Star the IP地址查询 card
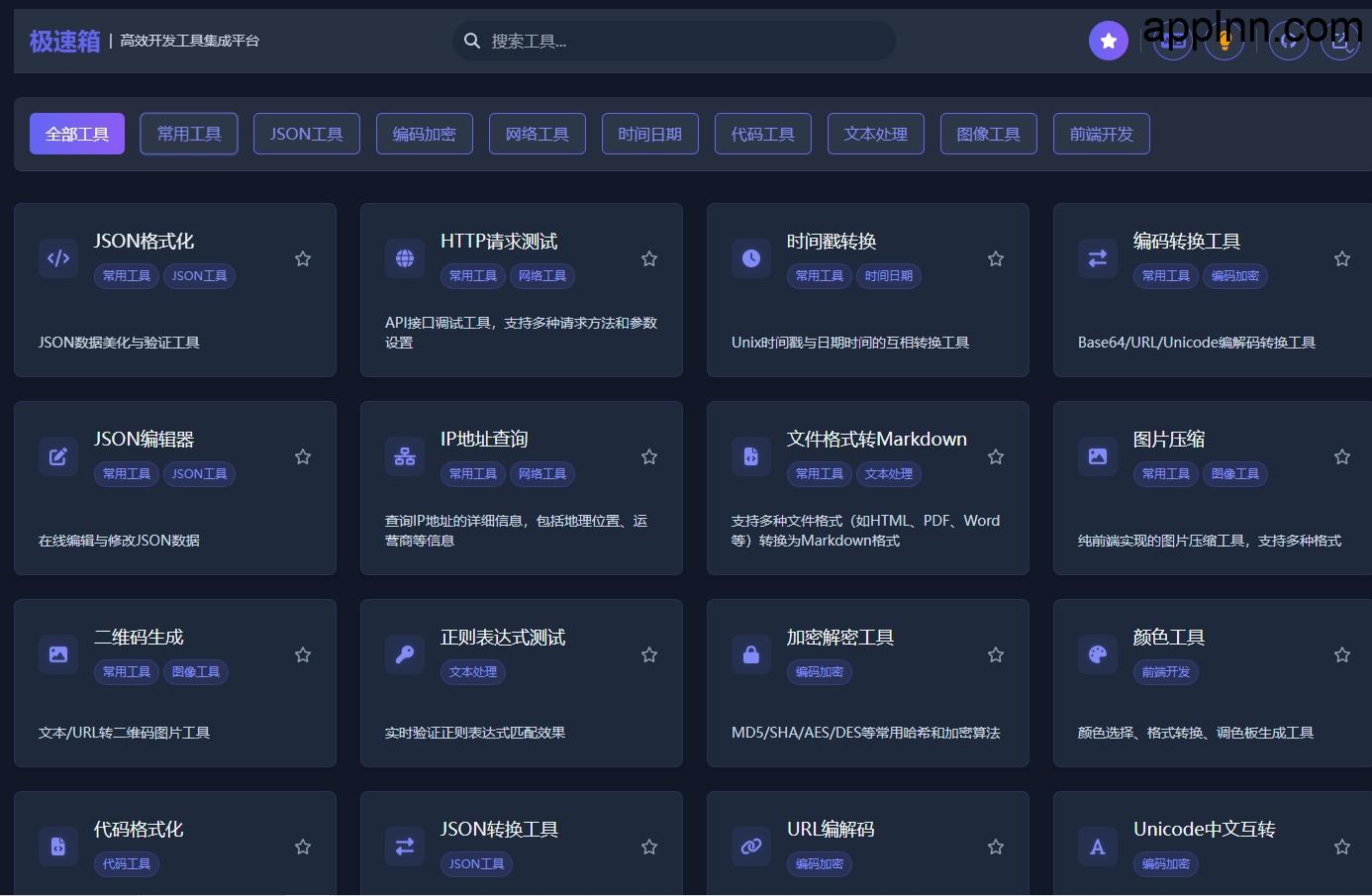 649,456
